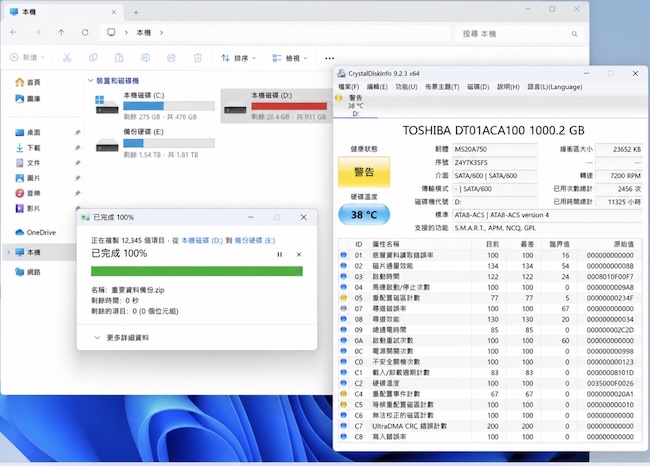Image resolution: width=650 pixels, height=466 pixels.
Task: Go forward with the Explorer forward arrow
Action: point(38,32)
